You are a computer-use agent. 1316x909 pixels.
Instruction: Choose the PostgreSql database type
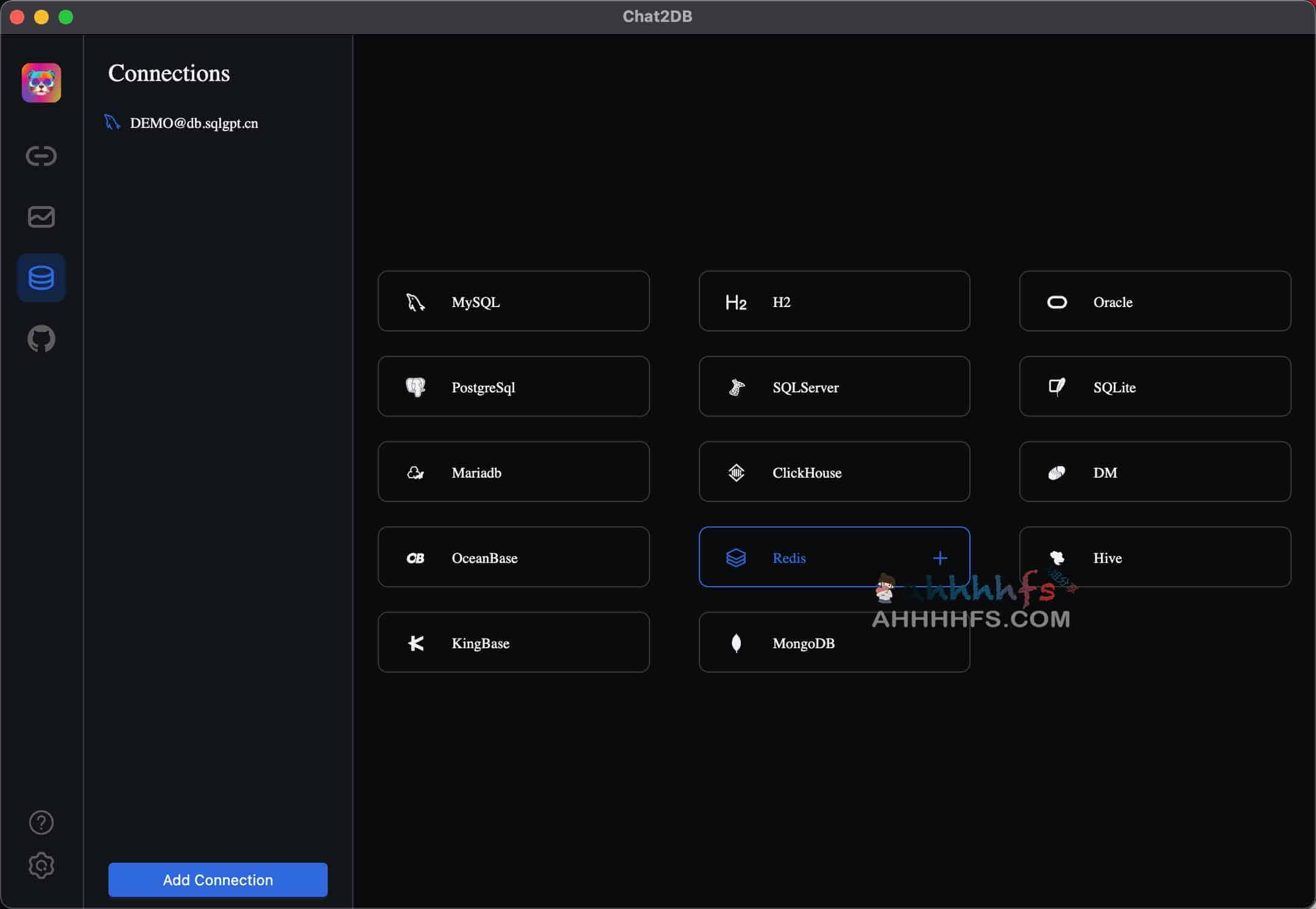[x=514, y=386]
